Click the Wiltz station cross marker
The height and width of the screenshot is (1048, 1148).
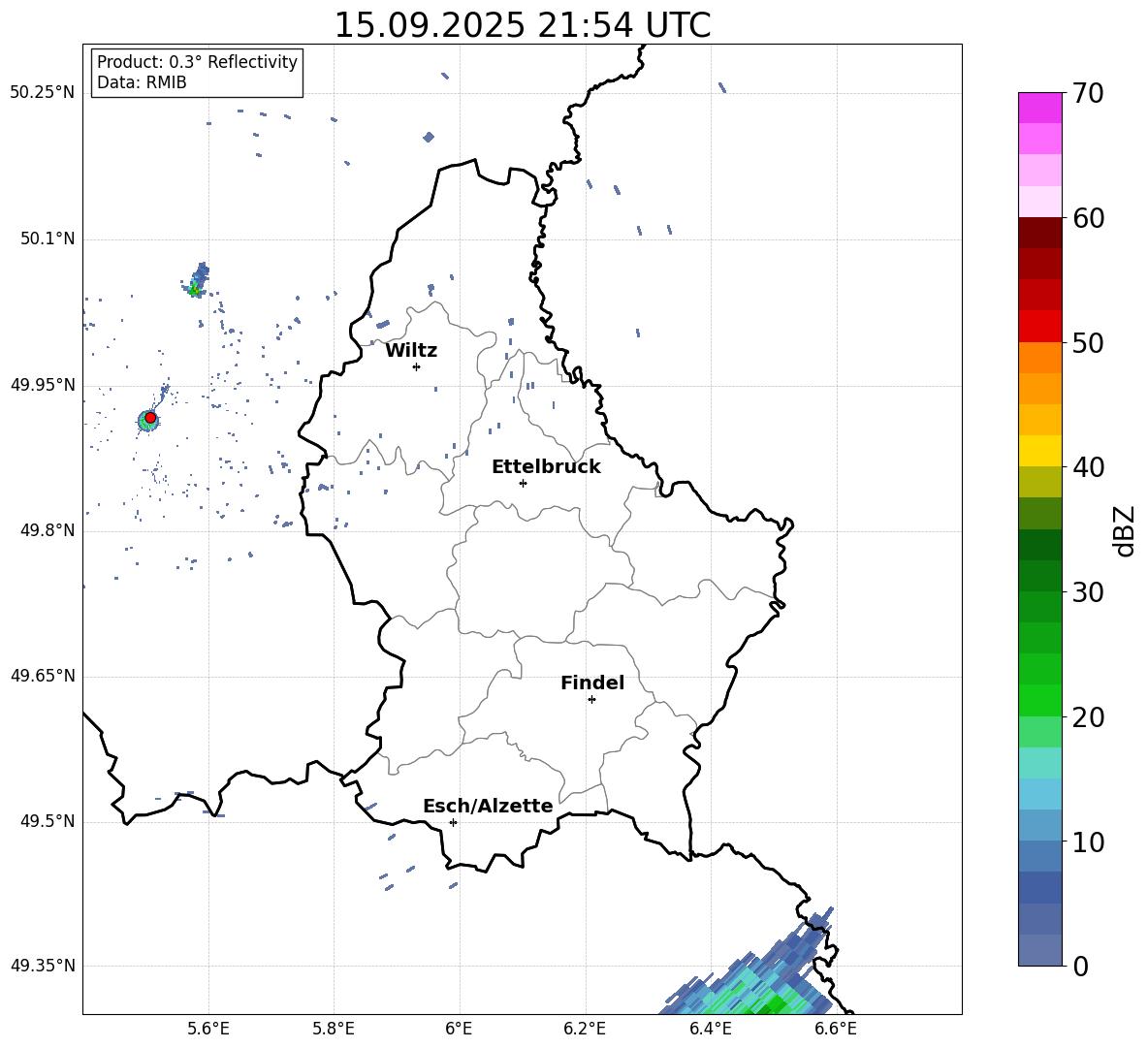tap(416, 366)
